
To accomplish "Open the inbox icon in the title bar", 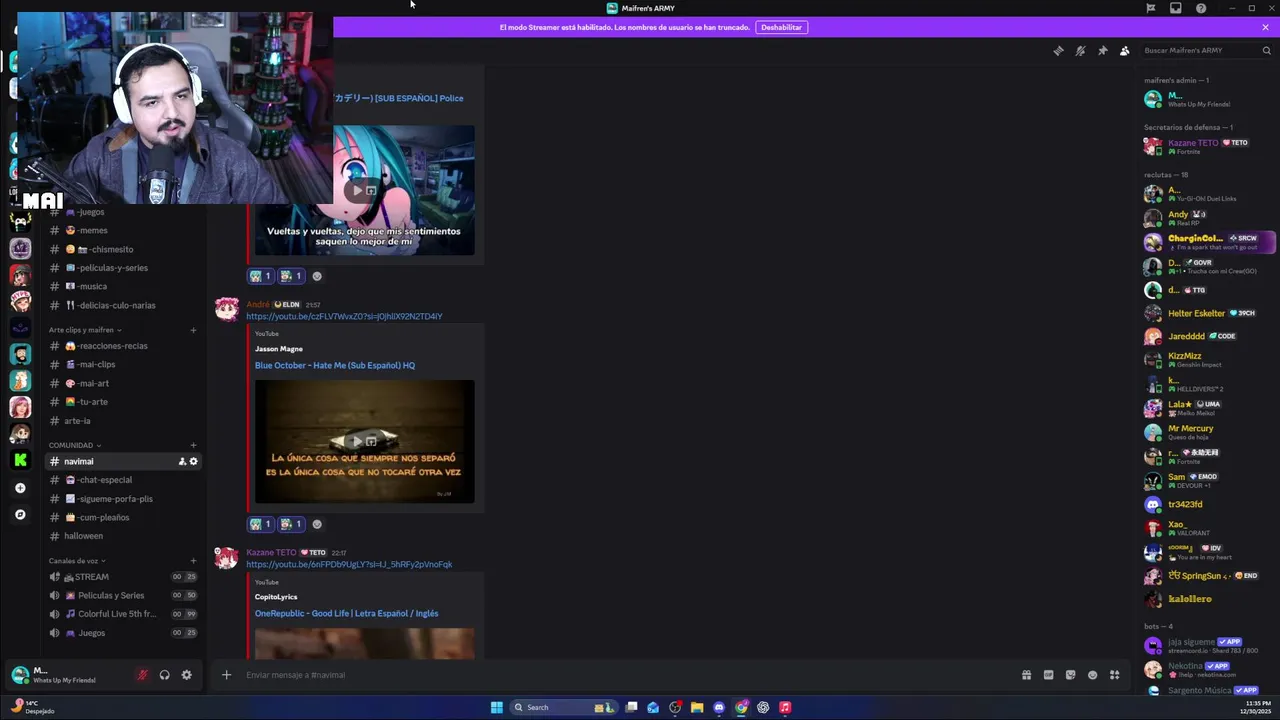I will click(1176, 8).
